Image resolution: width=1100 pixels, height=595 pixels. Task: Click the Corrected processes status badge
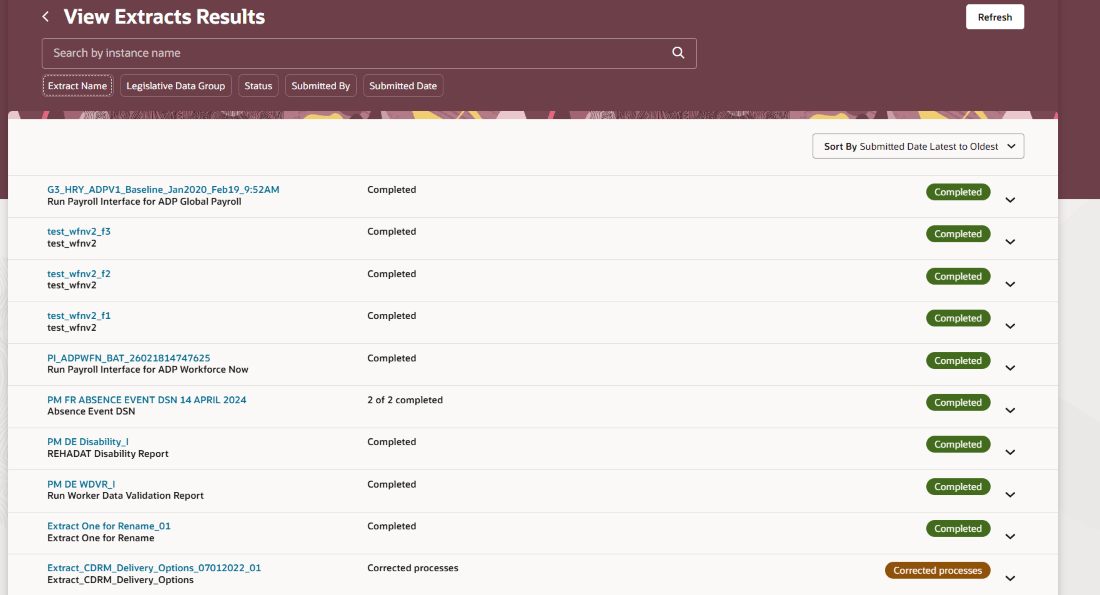[937, 569]
